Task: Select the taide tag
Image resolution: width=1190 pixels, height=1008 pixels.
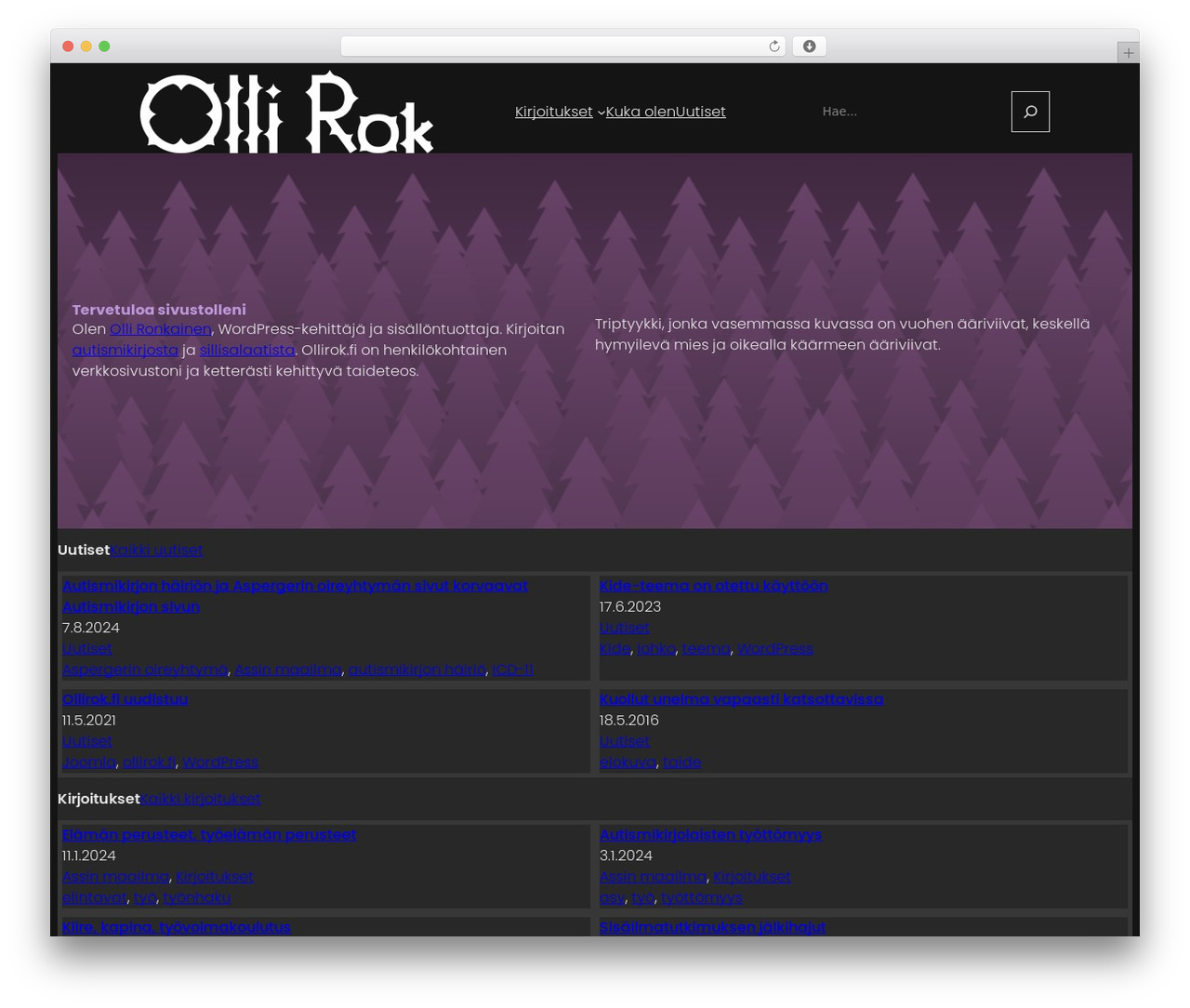Action: pos(681,763)
